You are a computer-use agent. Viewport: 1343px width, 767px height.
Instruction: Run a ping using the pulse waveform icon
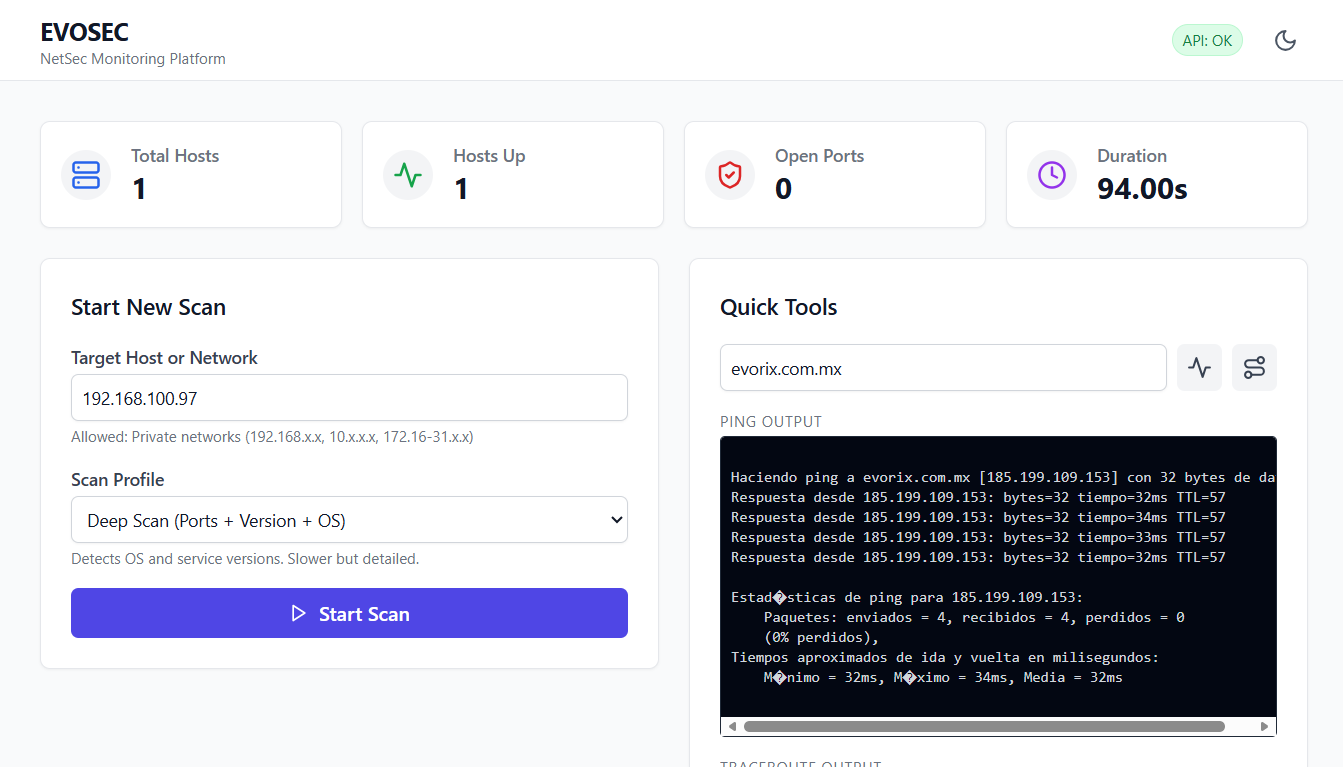(x=1199, y=367)
